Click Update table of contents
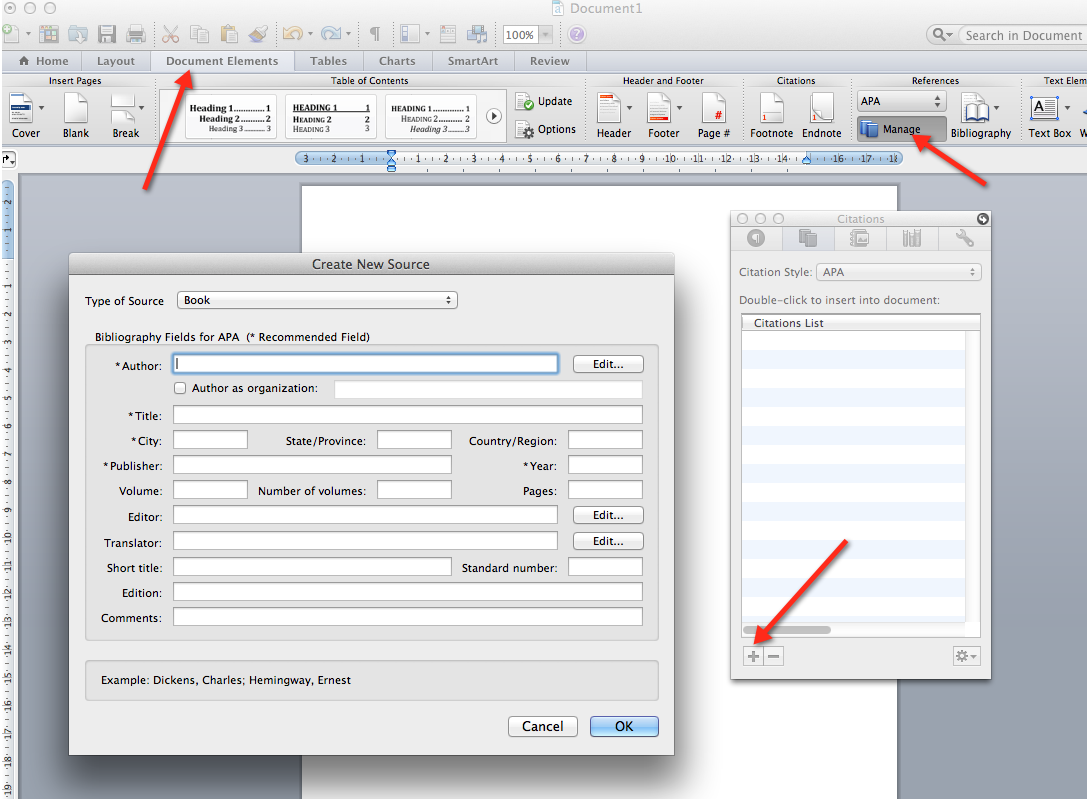 click(x=544, y=101)
